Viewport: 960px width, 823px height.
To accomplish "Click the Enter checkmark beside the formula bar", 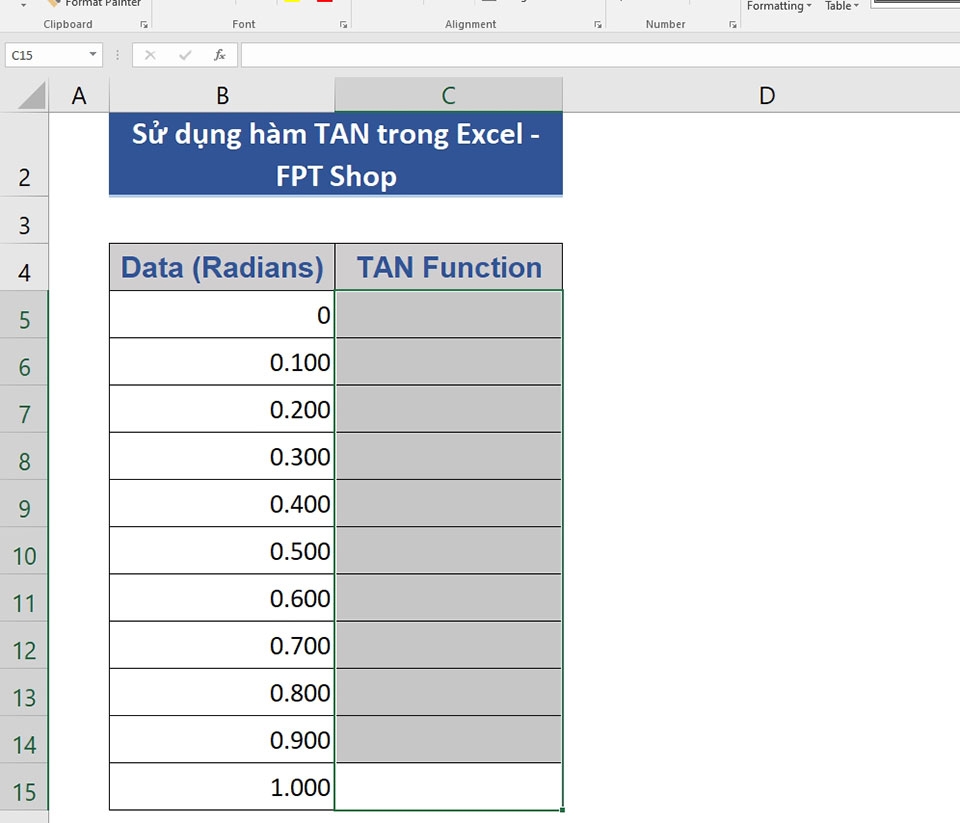I will point(184,55).
